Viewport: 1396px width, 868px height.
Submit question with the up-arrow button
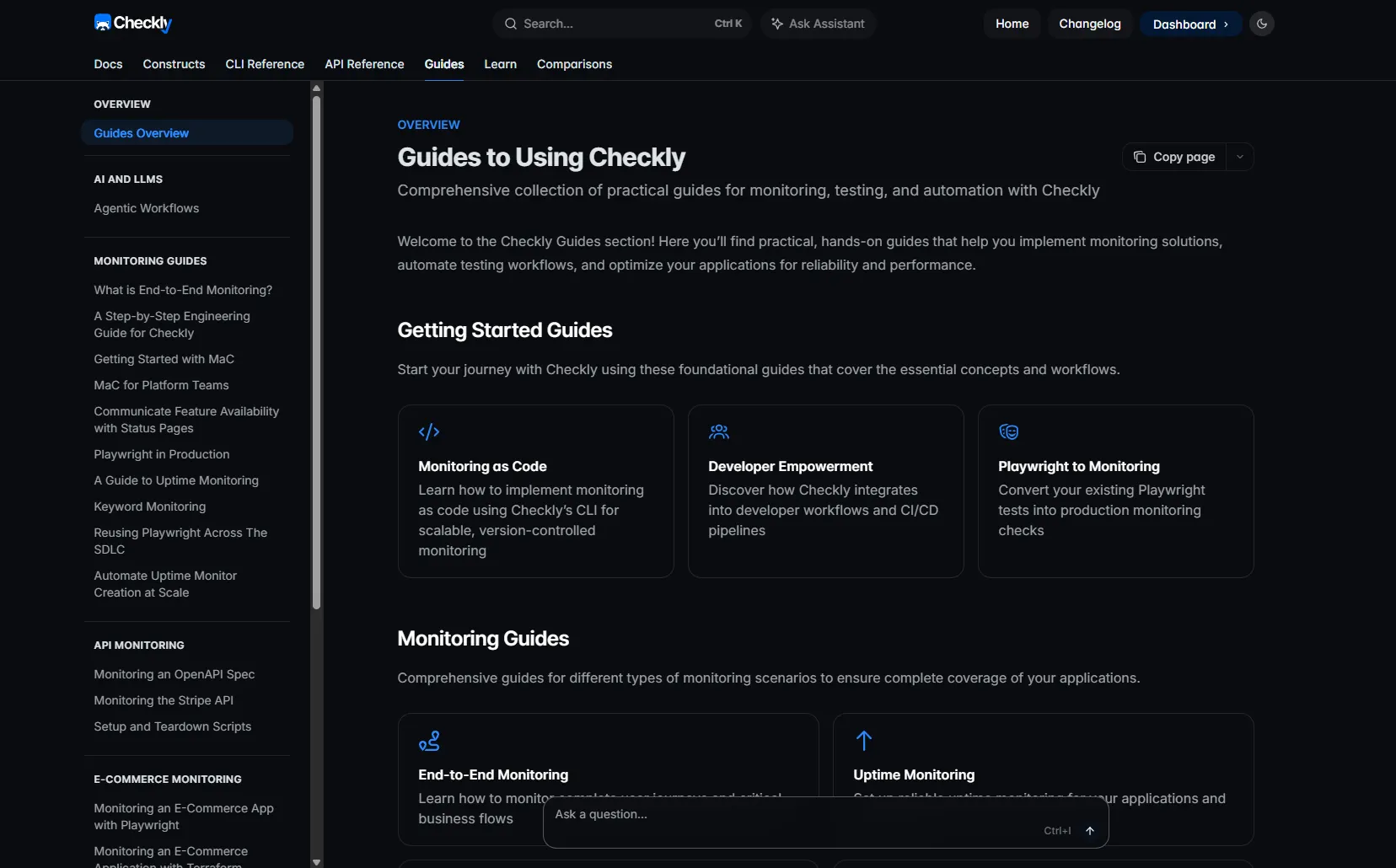point(1090,831)
